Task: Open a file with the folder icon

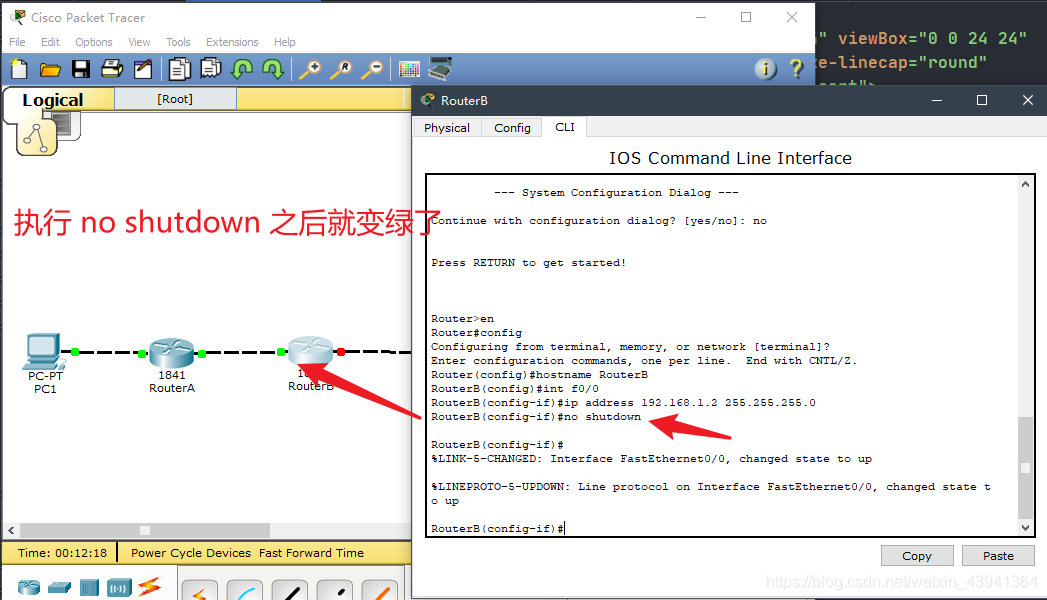Action: pyautogui.click(x=50, y=69)
